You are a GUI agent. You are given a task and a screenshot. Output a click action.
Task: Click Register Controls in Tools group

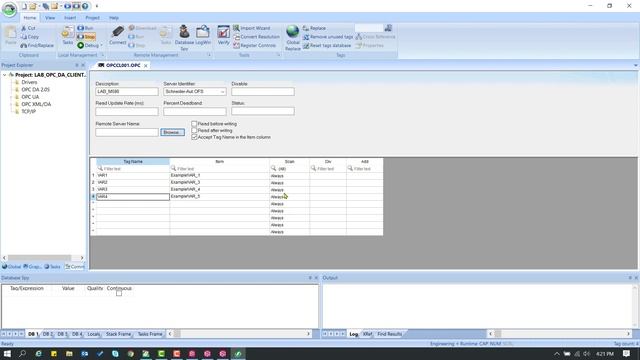(x=255, y=45)
